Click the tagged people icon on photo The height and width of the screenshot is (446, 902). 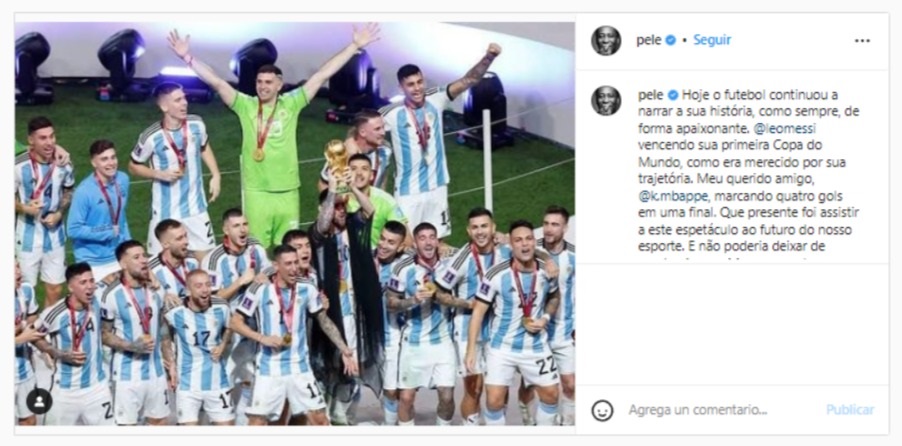click(39, 402)
